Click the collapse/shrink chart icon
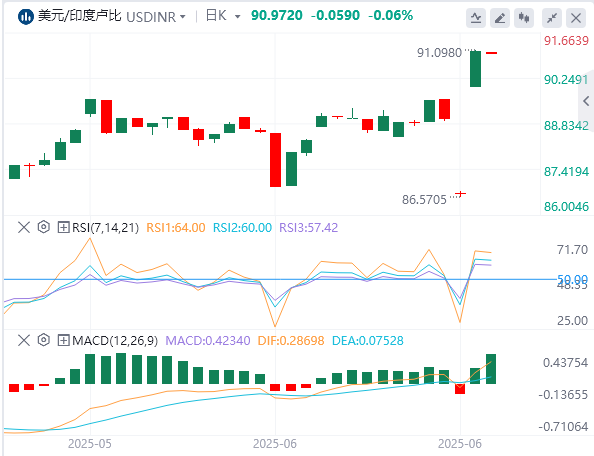The height and width of the screenshot is (456, 594). 552,18
